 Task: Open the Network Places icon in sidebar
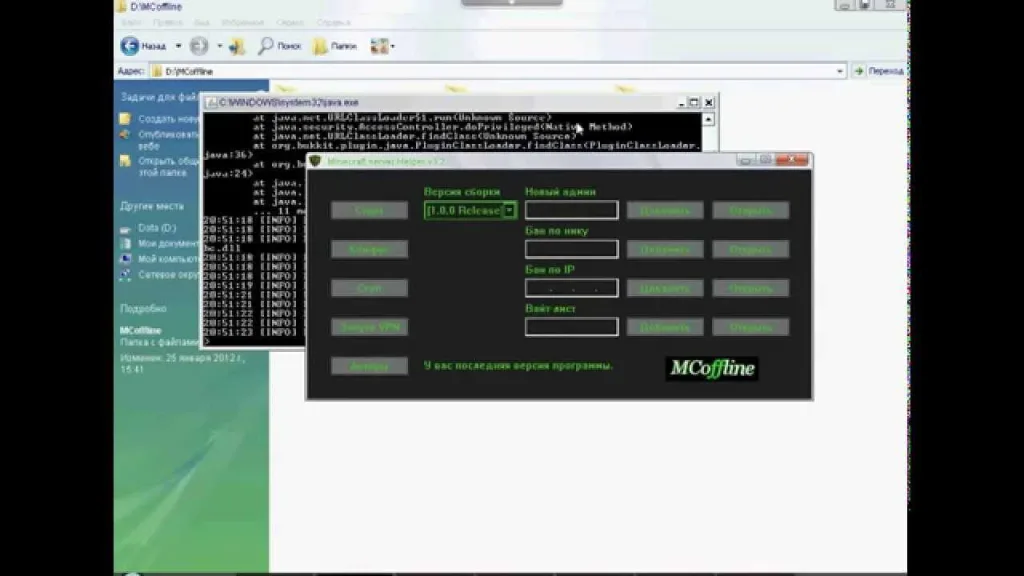tap(125, 275)
